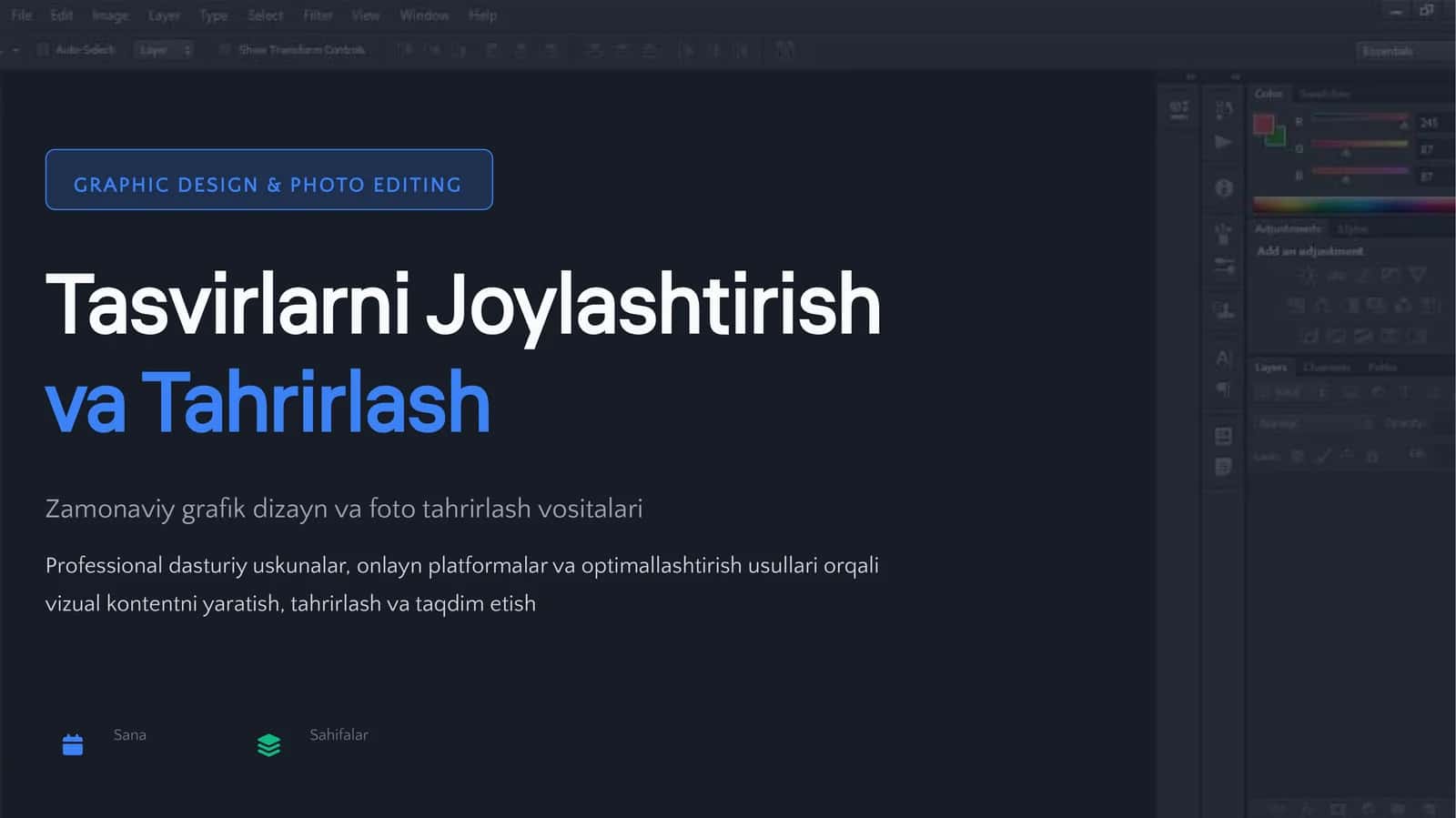This screenshot has height=818, width=1456.
Task: Open the Layer dropdown in options bar
Action: point(164,50)
